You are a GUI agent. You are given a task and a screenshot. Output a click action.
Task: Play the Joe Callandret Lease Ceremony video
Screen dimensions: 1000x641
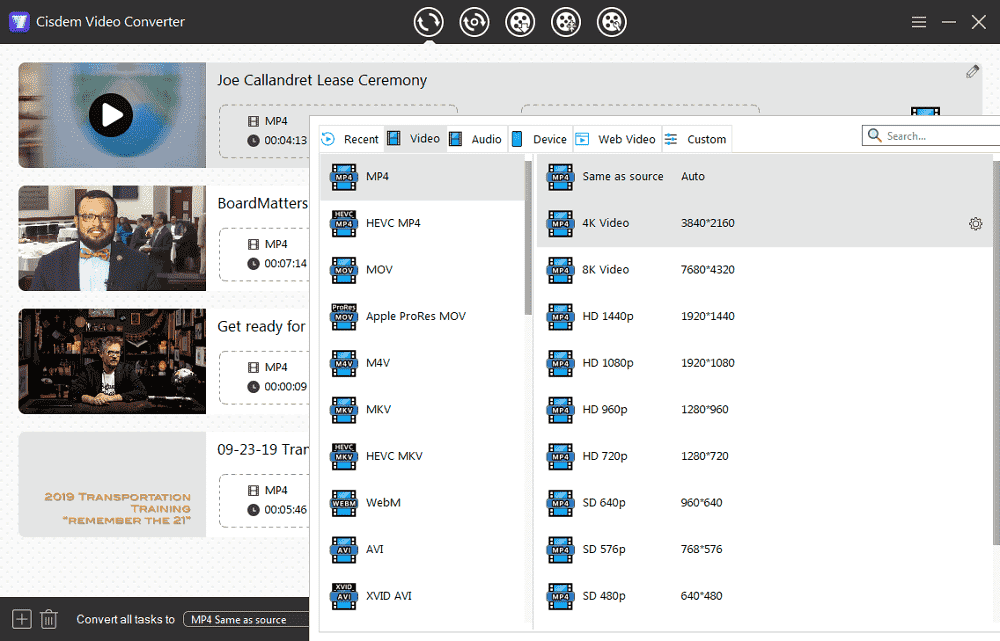pyautogui.click(x=111, y=115)
